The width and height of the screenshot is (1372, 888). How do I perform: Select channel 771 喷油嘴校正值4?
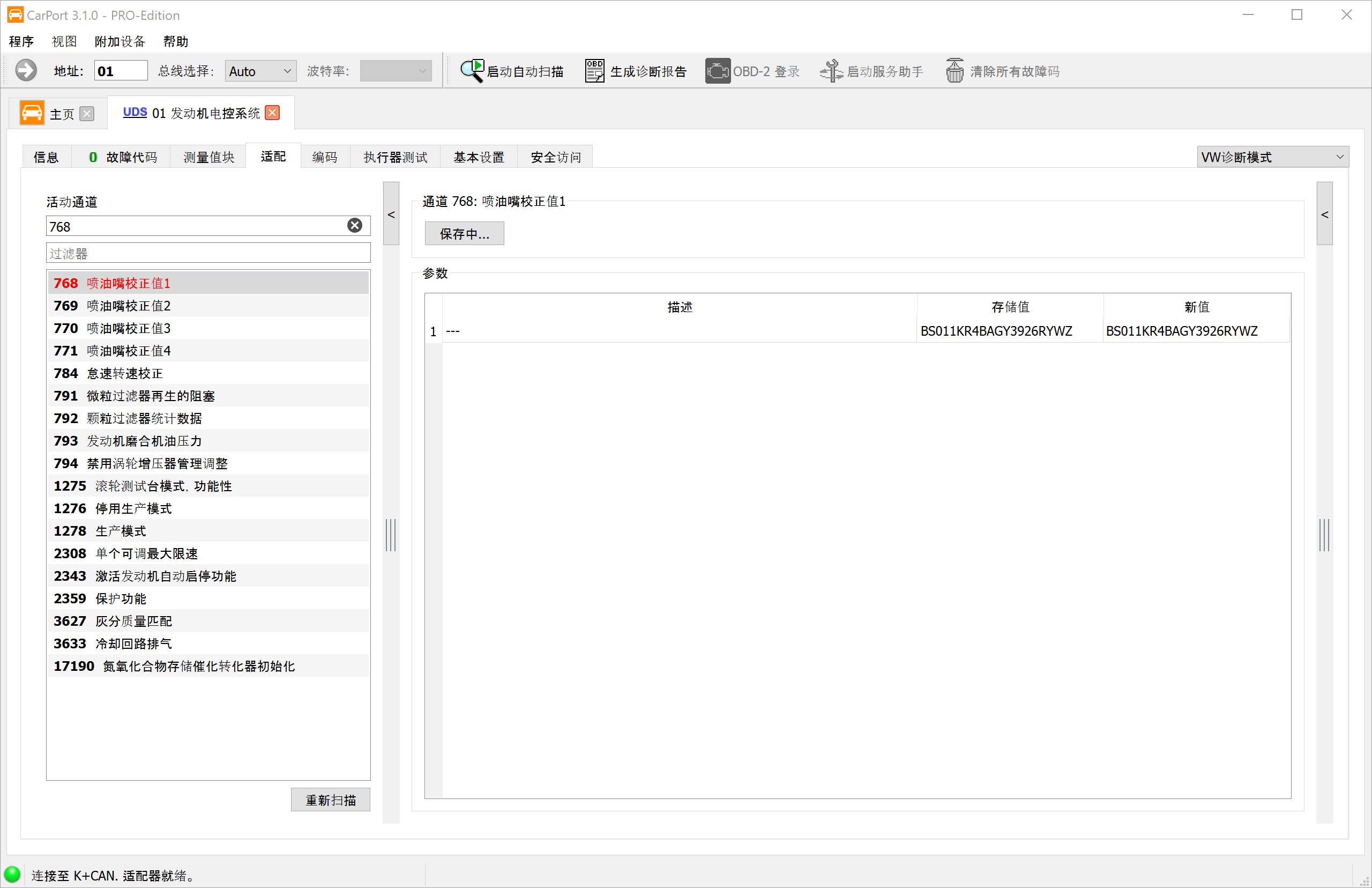pyautogui.click(x=208, y=350)
